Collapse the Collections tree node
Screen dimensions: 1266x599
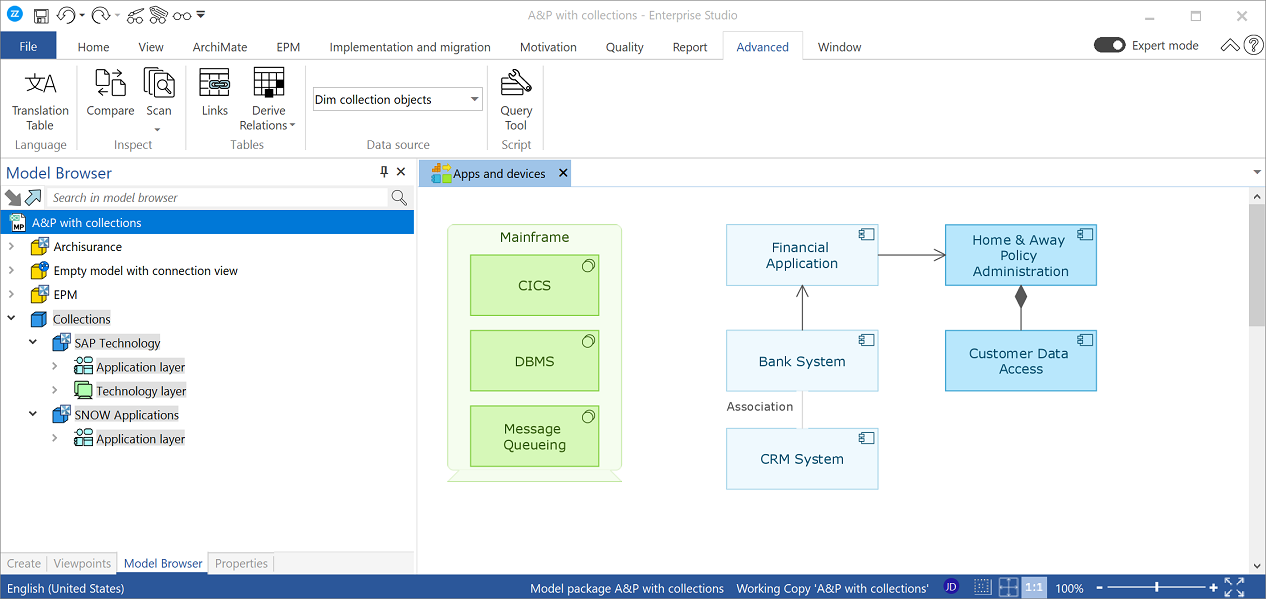click(x=12, y=319)
